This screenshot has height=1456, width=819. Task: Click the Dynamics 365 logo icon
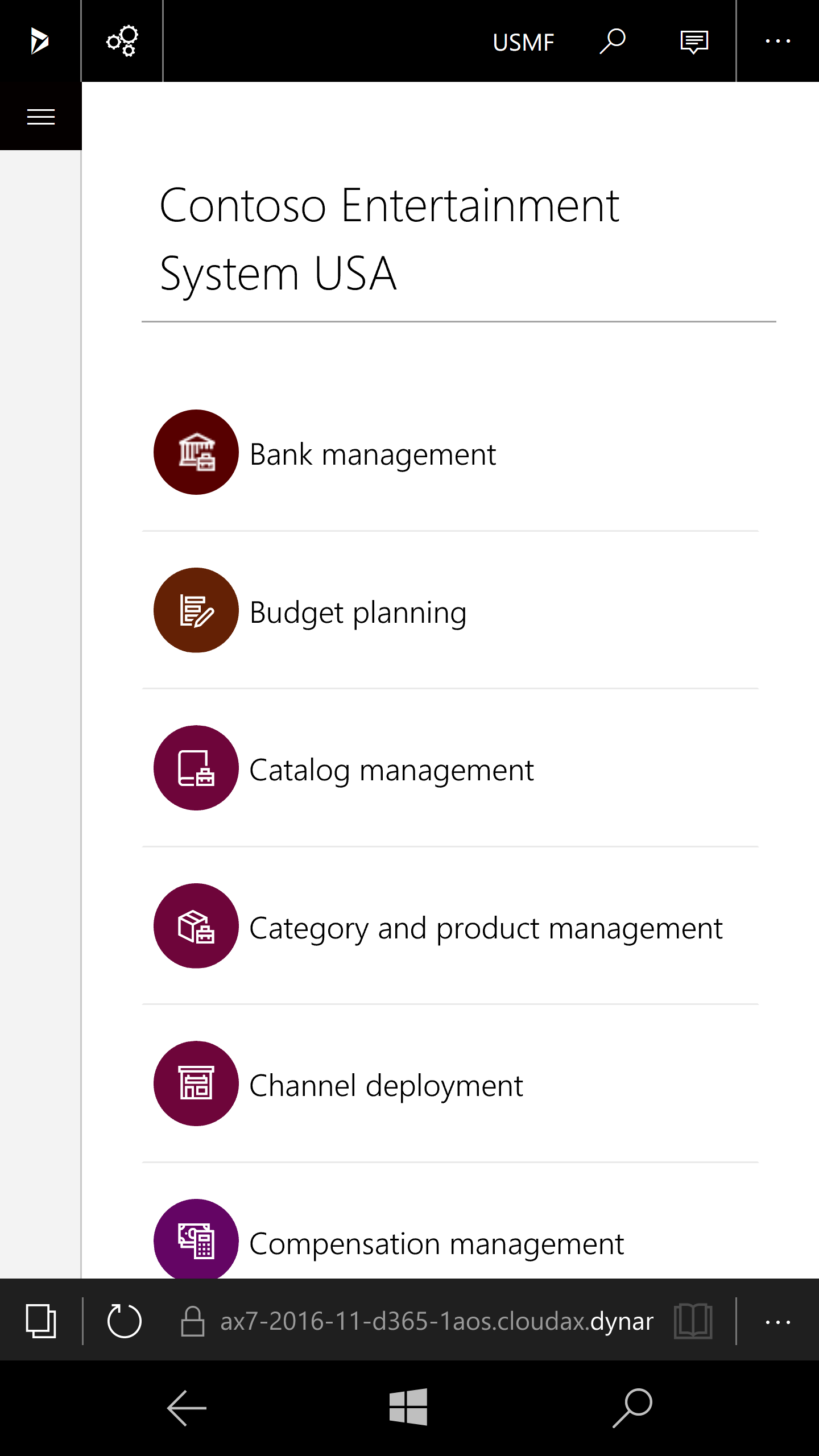(40, 41)
